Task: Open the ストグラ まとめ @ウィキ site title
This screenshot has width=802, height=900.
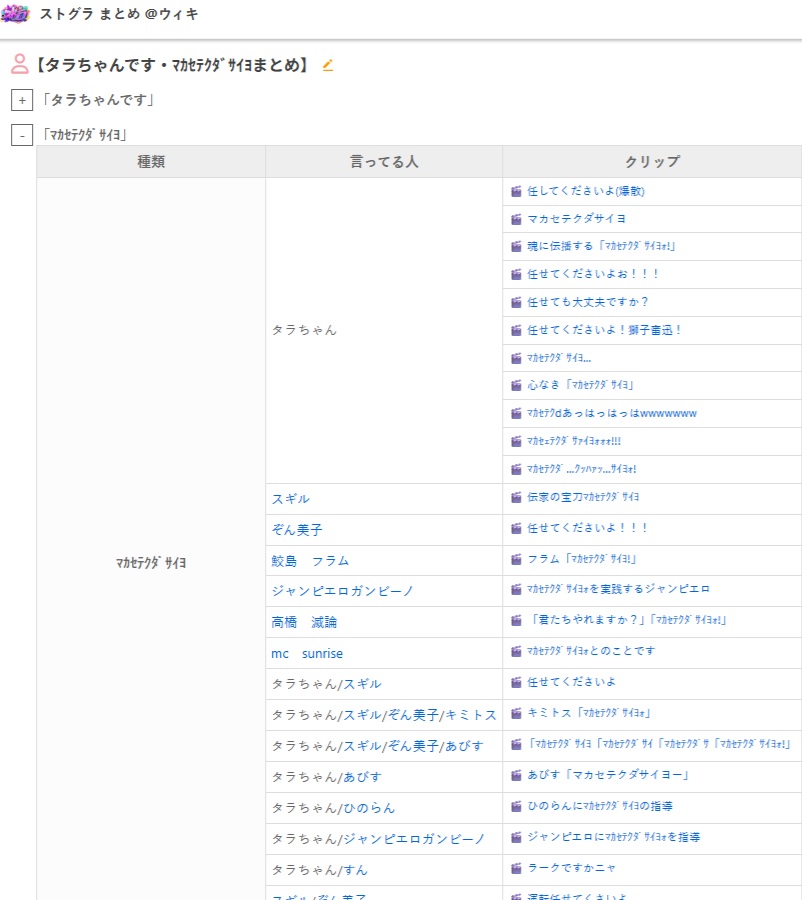Action: (x=119, y=14)
